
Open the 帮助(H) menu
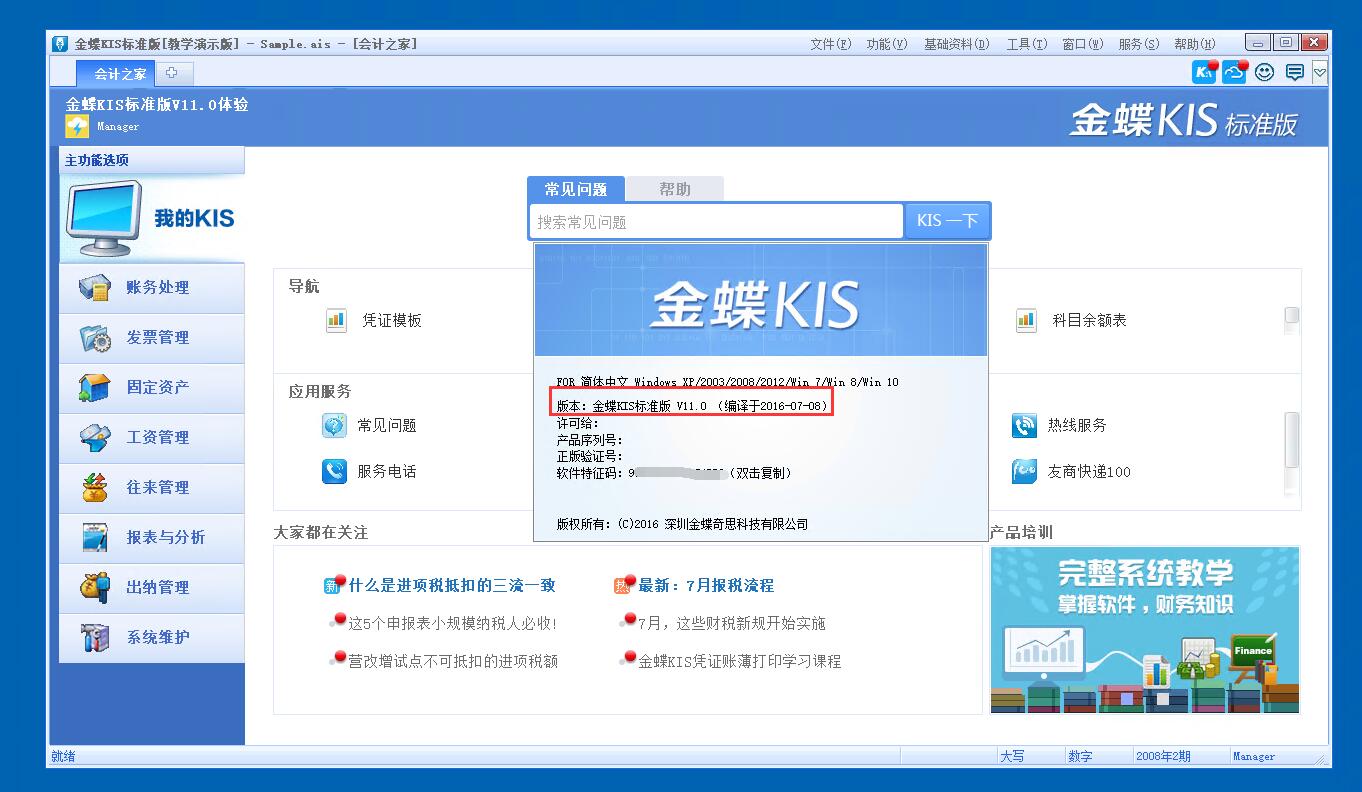tap(1195, 44)
